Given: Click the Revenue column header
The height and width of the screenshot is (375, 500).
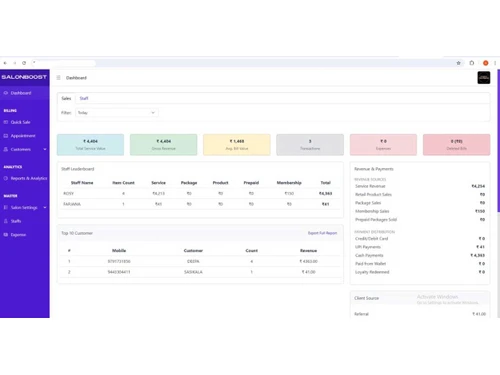Looking at the screenshot, I should tap(308, 250).
